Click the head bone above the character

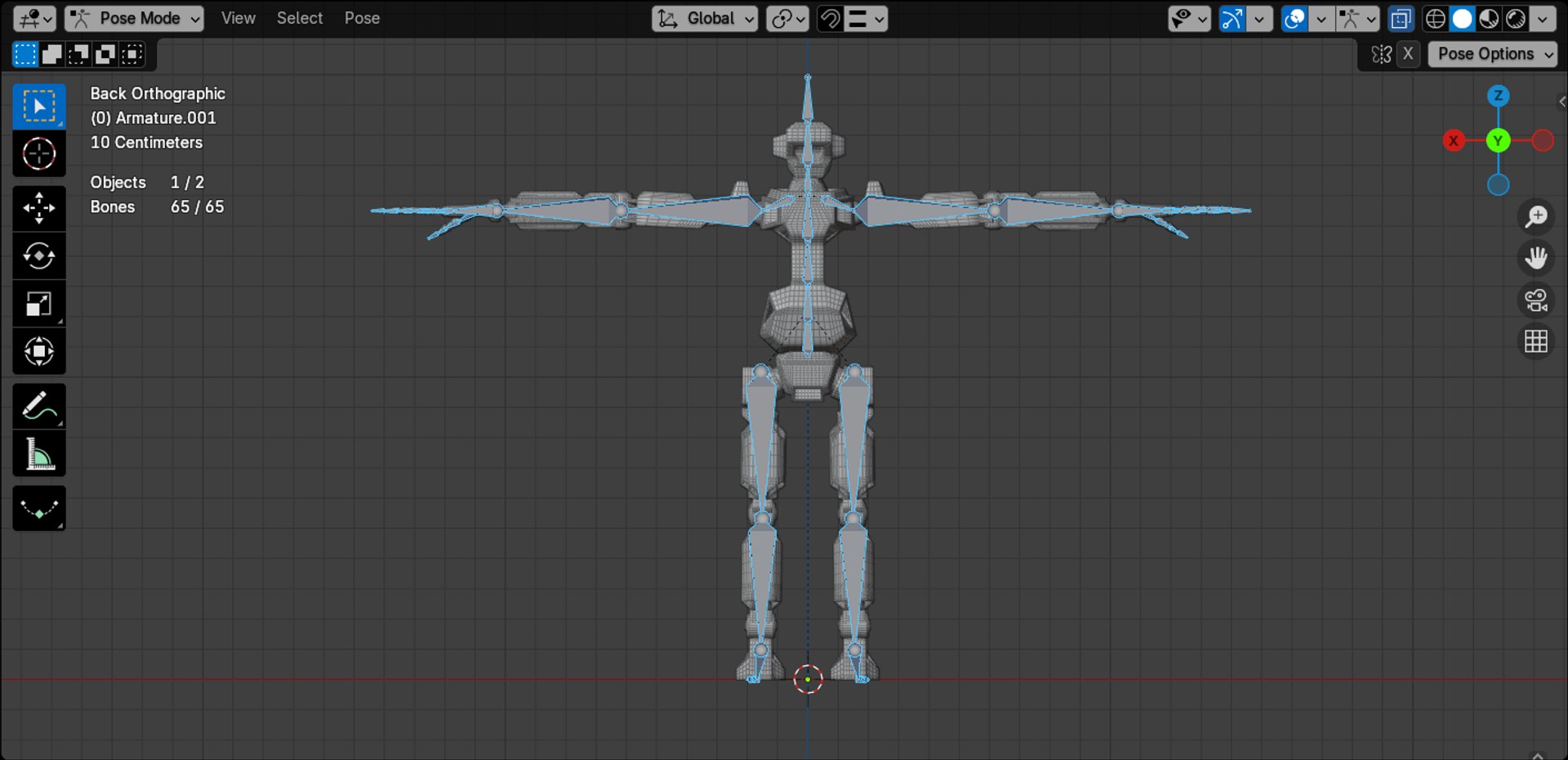tap(808, 100)
